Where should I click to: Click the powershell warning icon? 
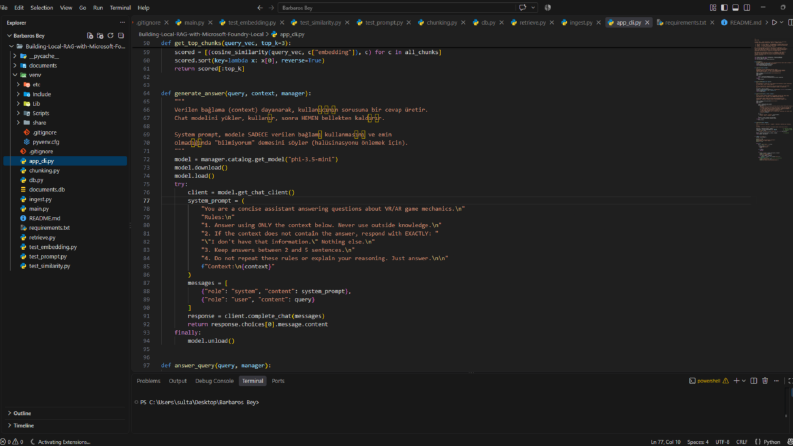726,381
